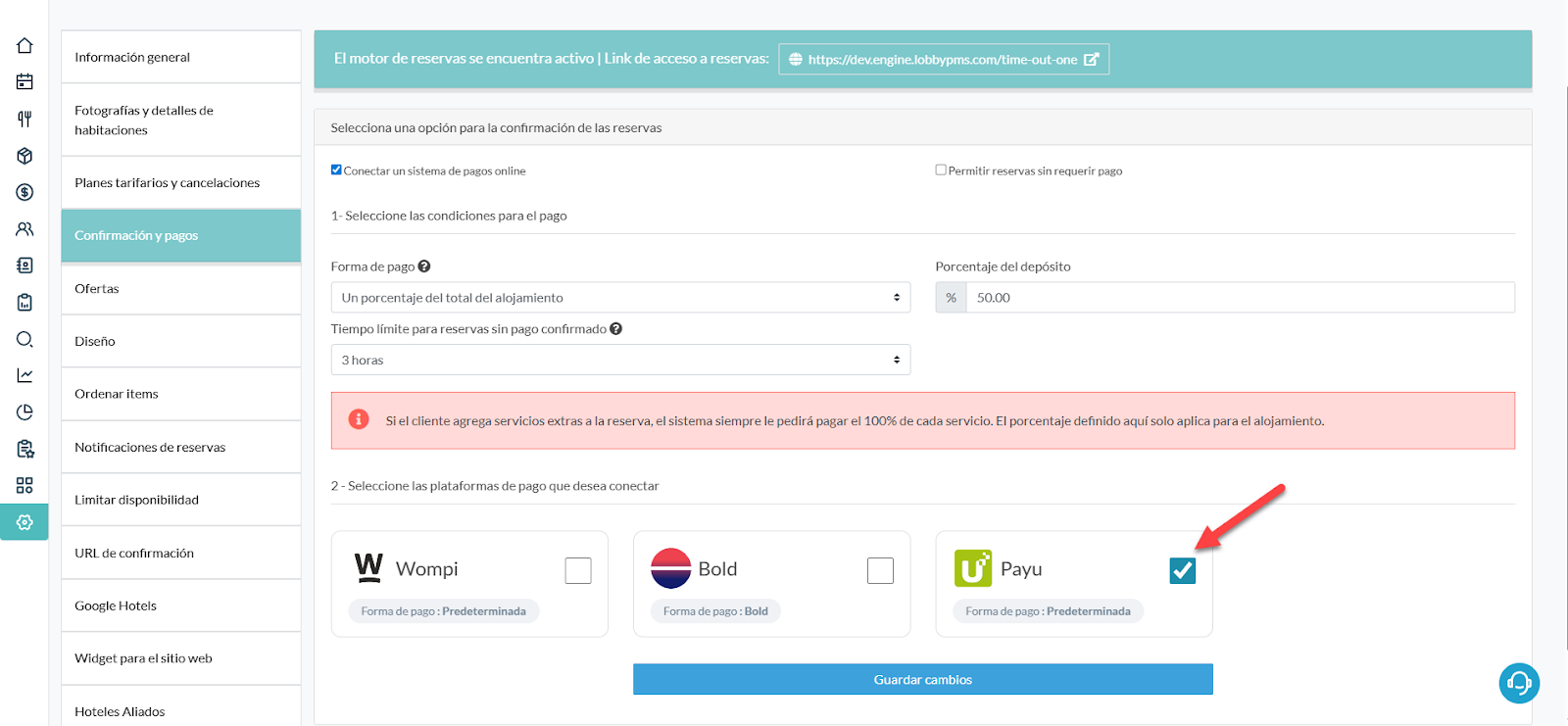Viewport: 1568px width, 726px height.
Task: Click the guests people icon
Action: coord(24,229)
